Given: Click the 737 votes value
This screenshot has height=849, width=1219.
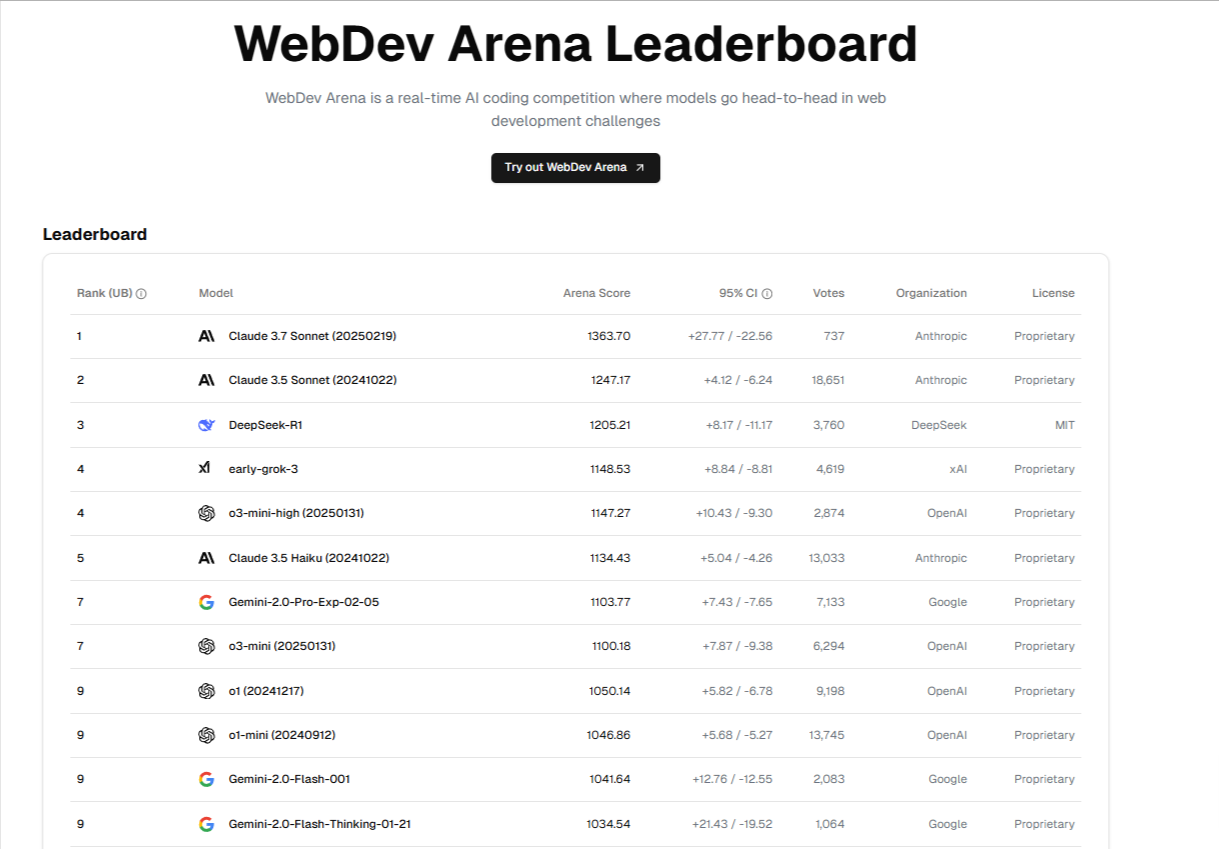Looking at the screenshot, I should [x=834, y=336].
